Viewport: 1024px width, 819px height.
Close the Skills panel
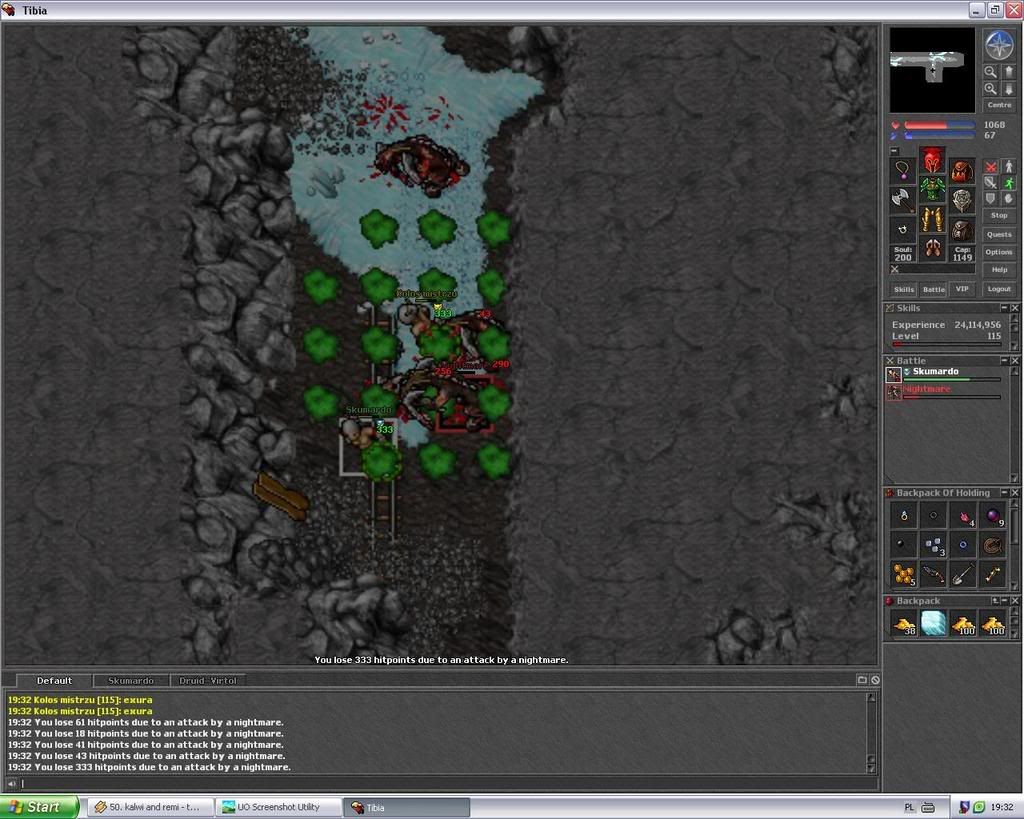tap(1015, 308)
